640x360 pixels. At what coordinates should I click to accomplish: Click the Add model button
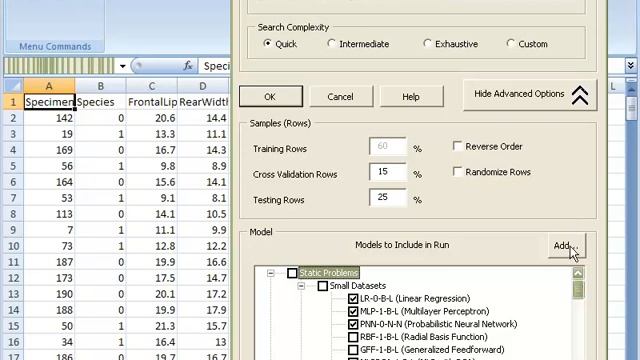(567, 246)
